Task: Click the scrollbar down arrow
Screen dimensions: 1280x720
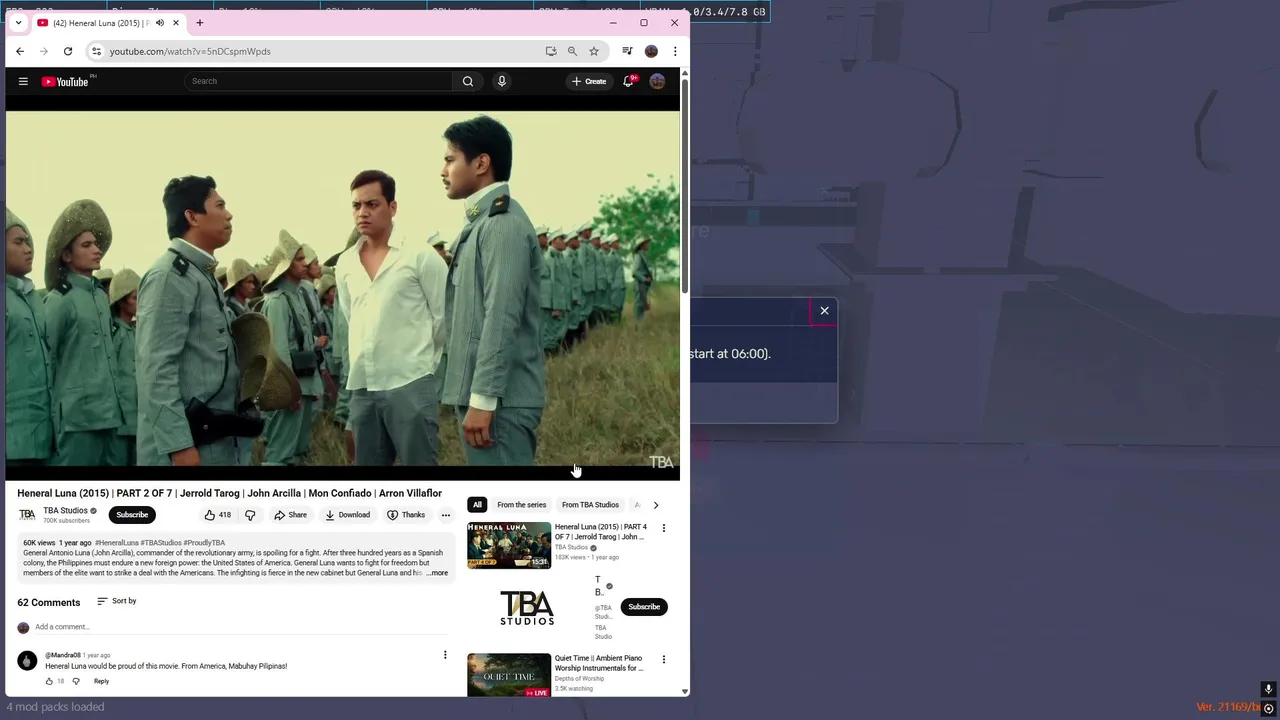Action: [685, 691]
